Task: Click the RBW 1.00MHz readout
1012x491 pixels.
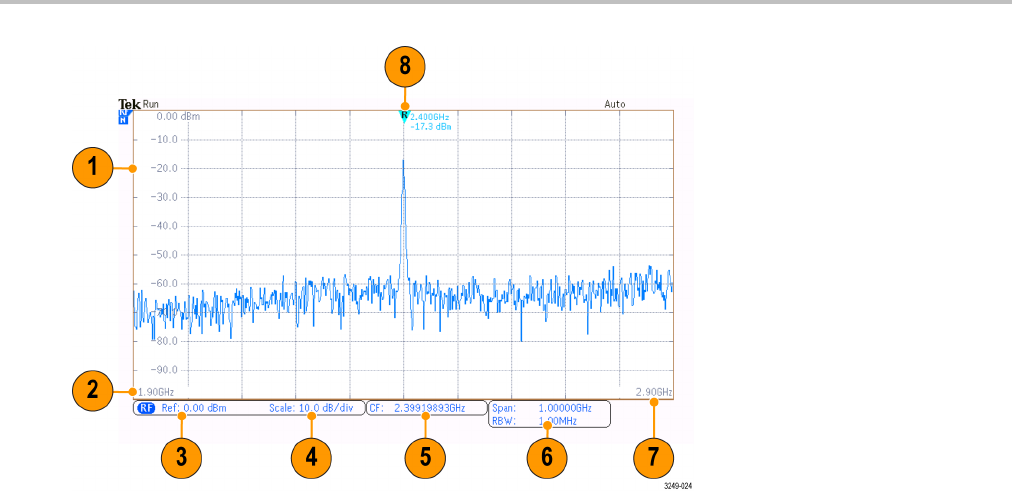Action: tap(535, 421)
